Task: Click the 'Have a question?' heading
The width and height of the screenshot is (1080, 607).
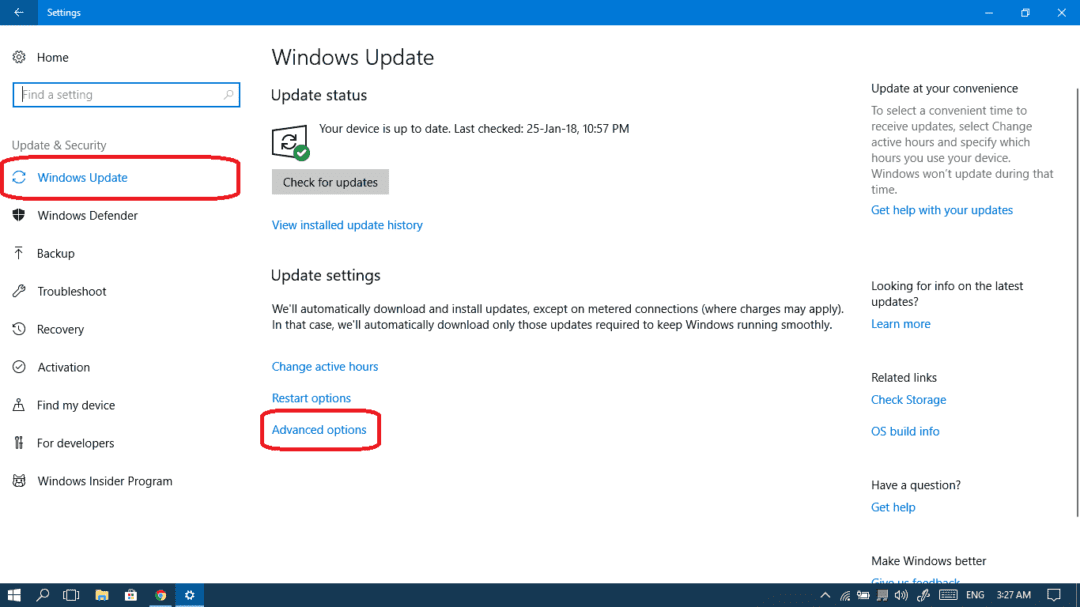Action: (915, 485)
